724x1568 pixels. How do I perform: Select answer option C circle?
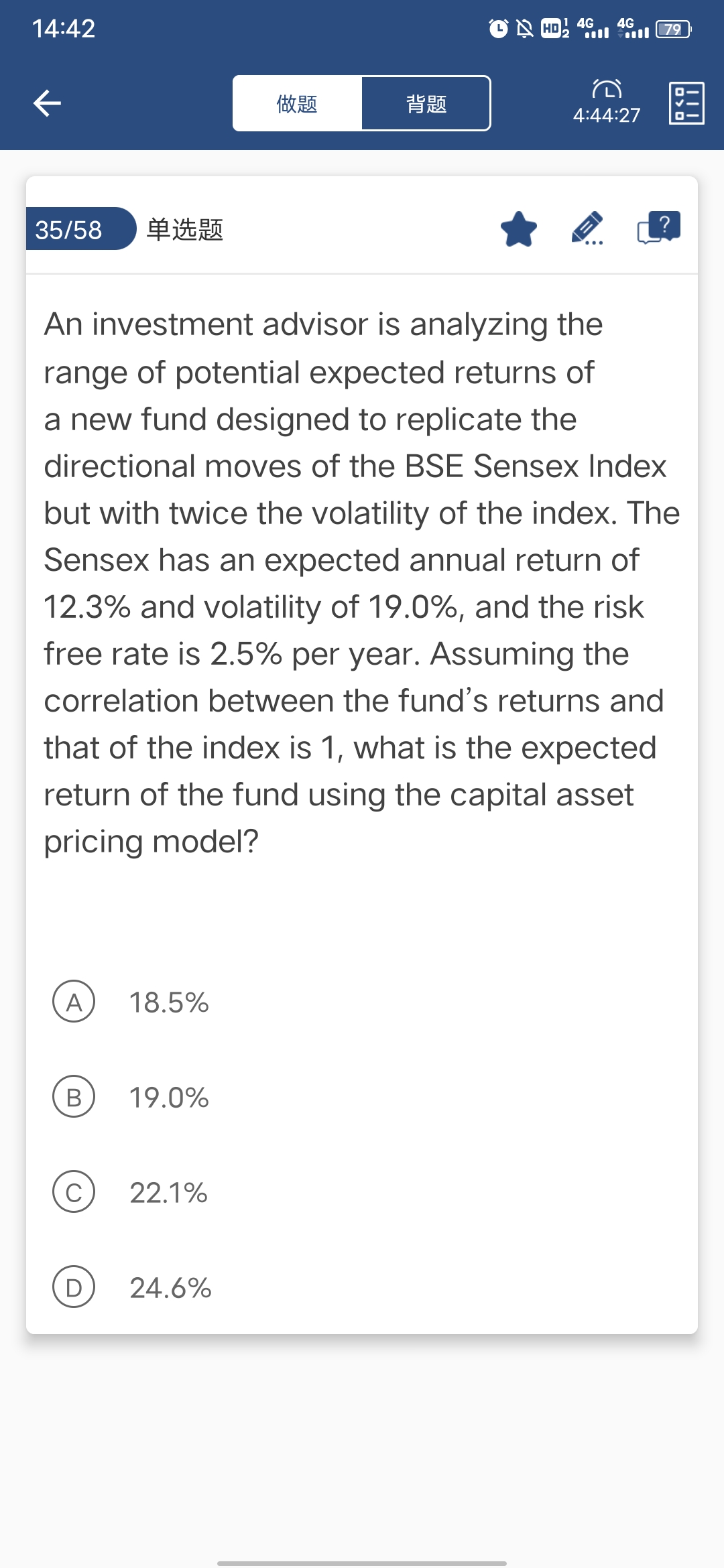coord(74,1192)
